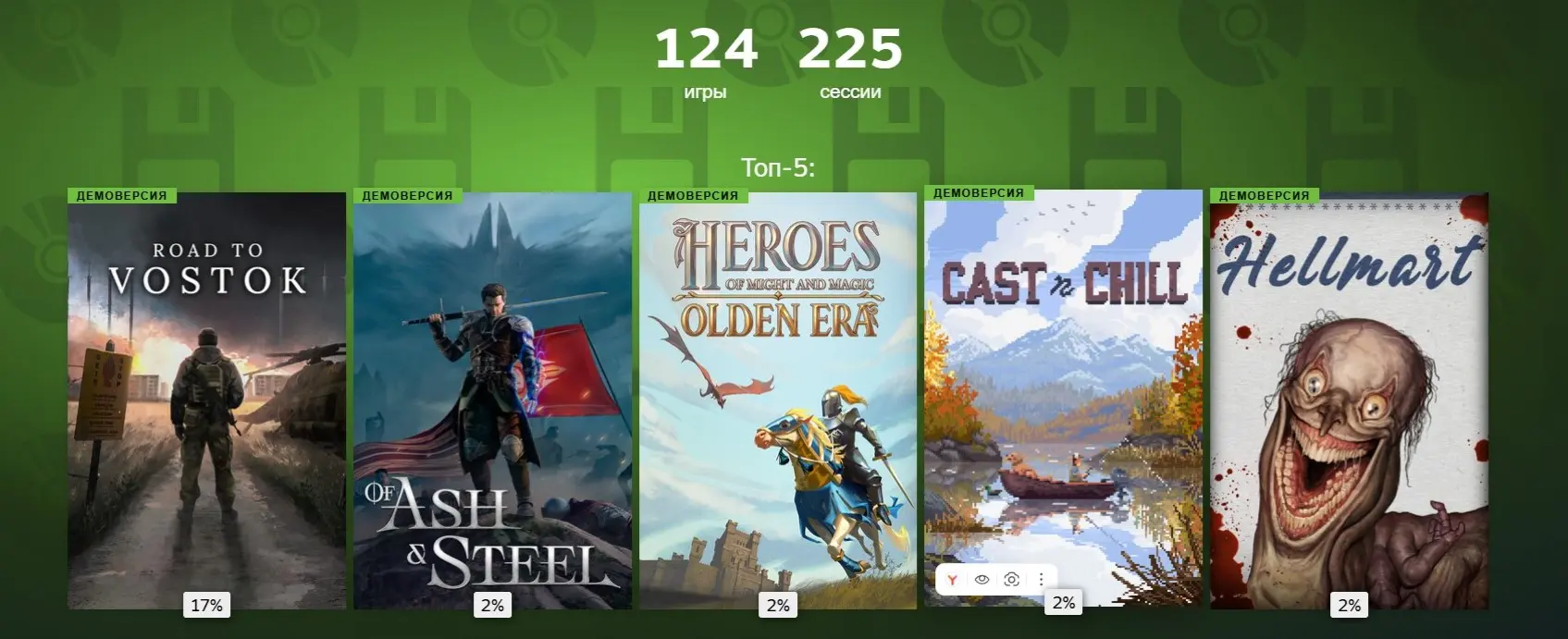Click the 124 игры counter
The height and width of the screenshot is (639, 1568).
coord(706,63)
